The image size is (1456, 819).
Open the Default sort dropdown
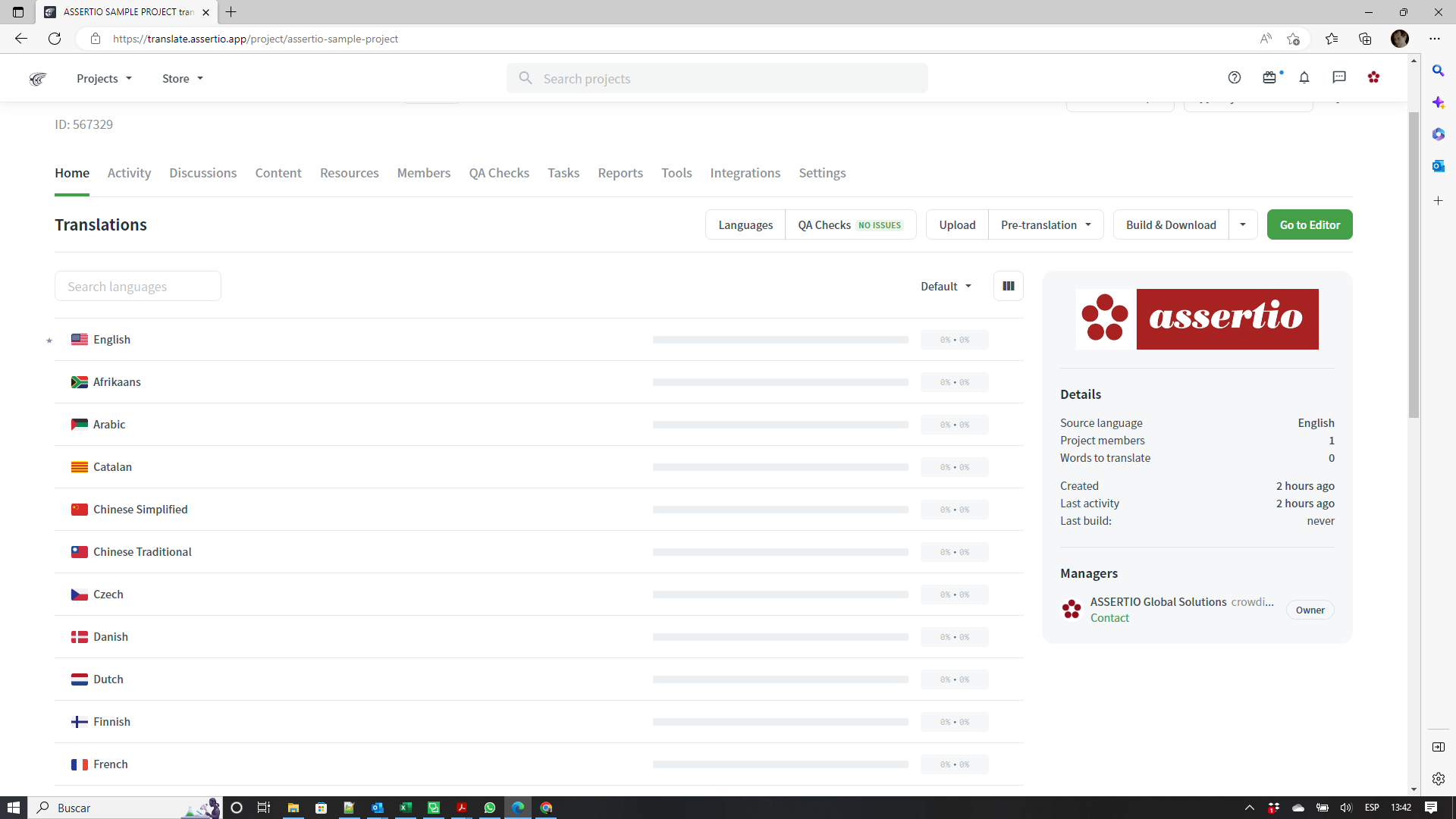coord(946,286)
